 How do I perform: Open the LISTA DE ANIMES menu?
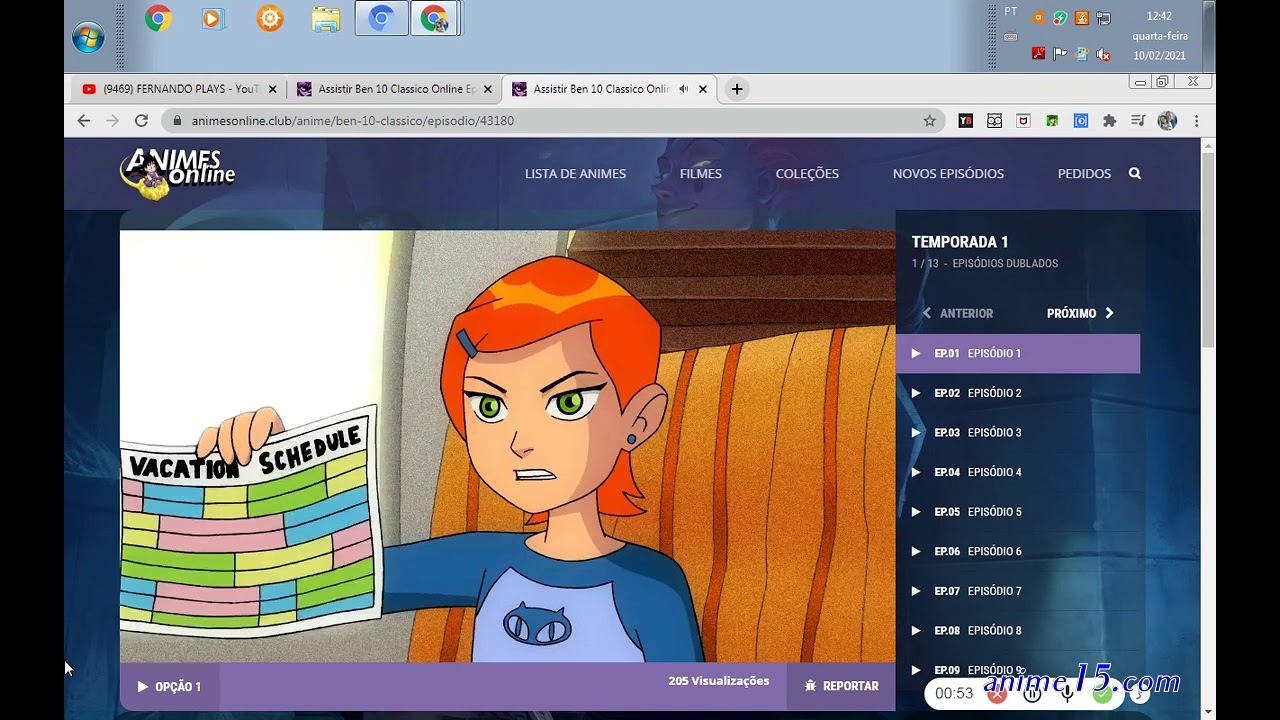pyautogui.click(x=575, y=174)
